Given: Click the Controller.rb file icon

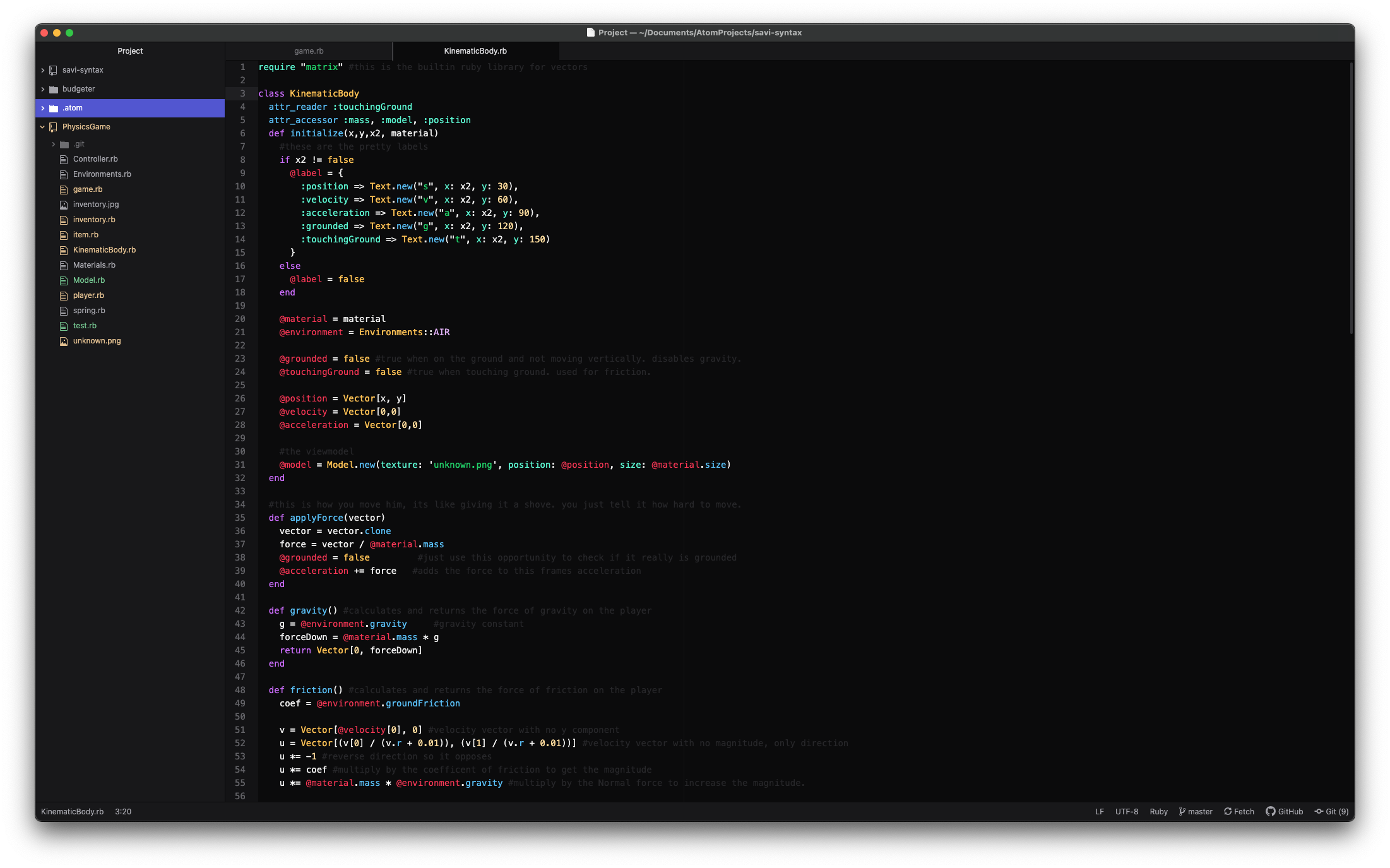Looking at the screenshot, I should (x=64, y=159).
